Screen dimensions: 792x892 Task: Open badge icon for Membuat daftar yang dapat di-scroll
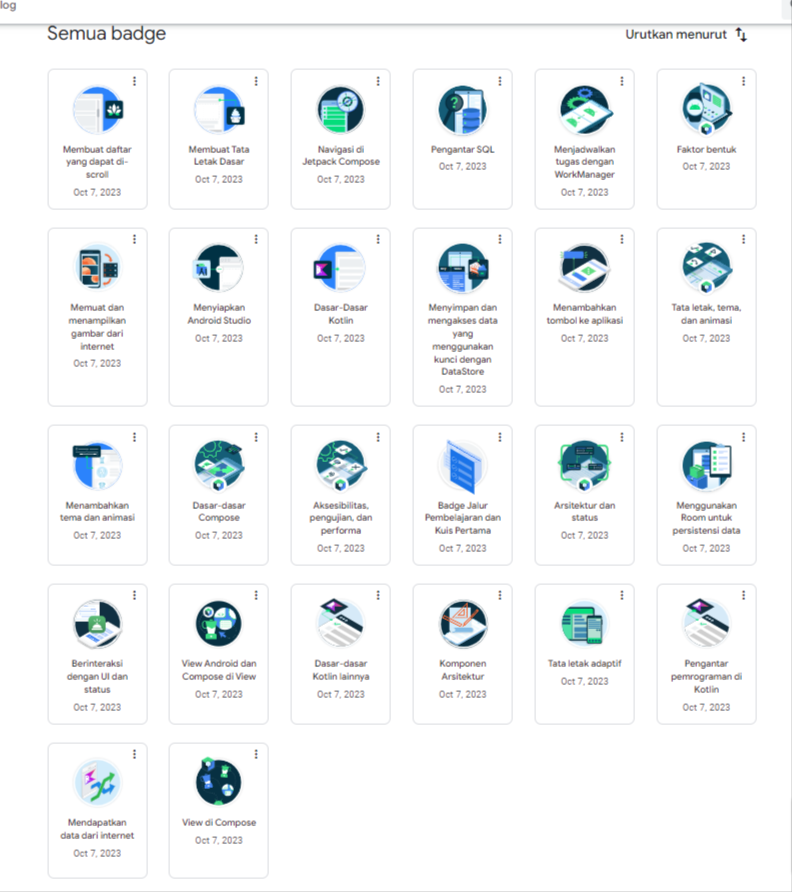tap(97, 110)
